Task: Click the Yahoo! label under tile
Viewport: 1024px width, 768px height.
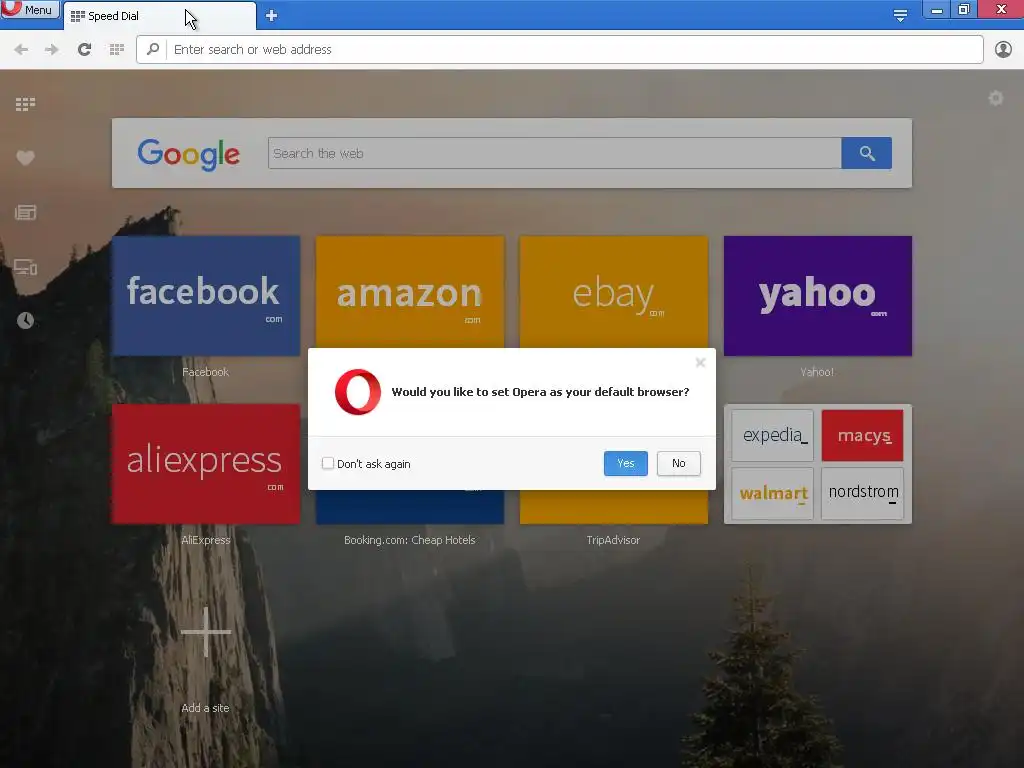Action: coord(817,372)
